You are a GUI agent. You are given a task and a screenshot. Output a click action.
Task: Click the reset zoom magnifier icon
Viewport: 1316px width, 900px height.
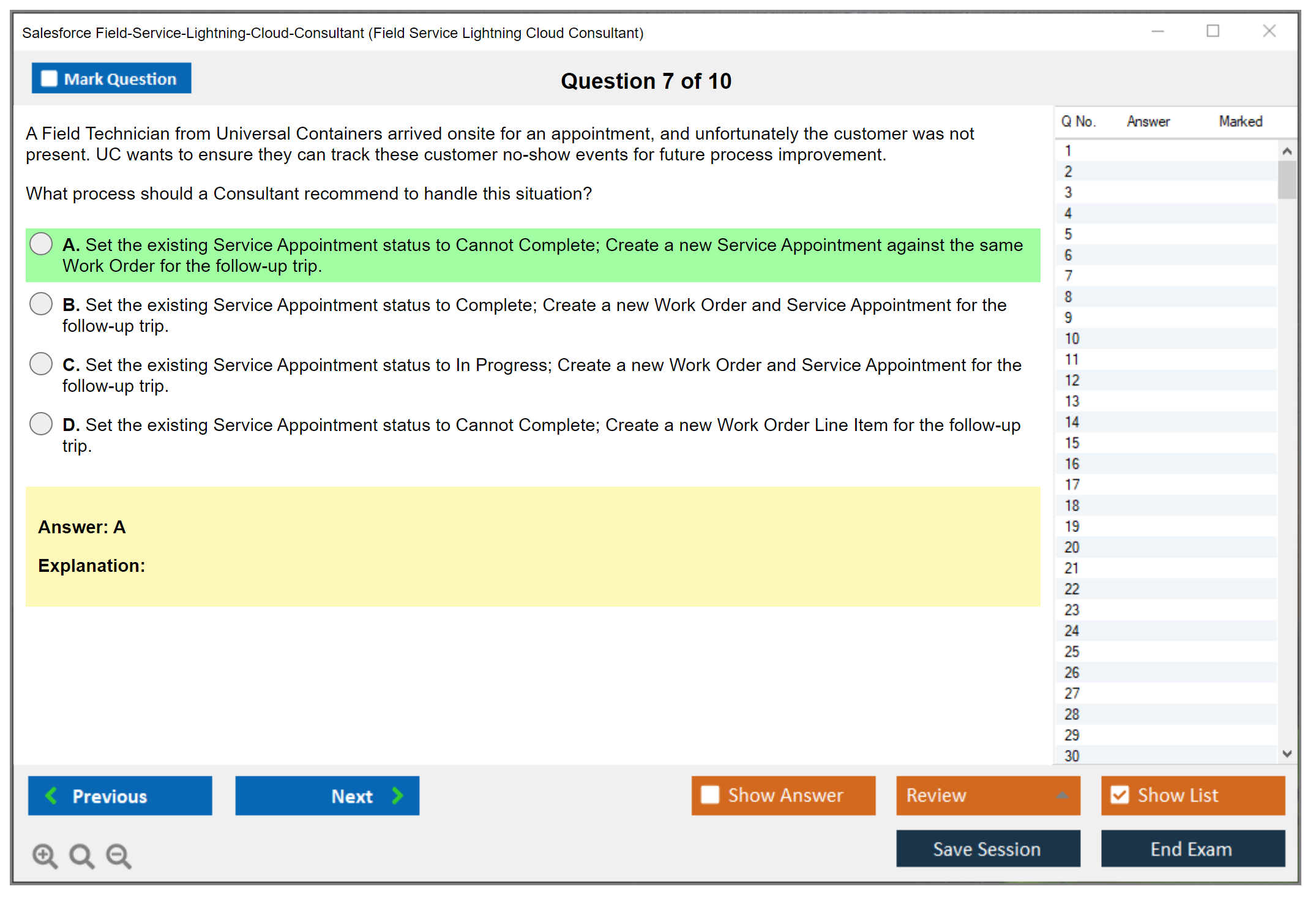(81, 855)
